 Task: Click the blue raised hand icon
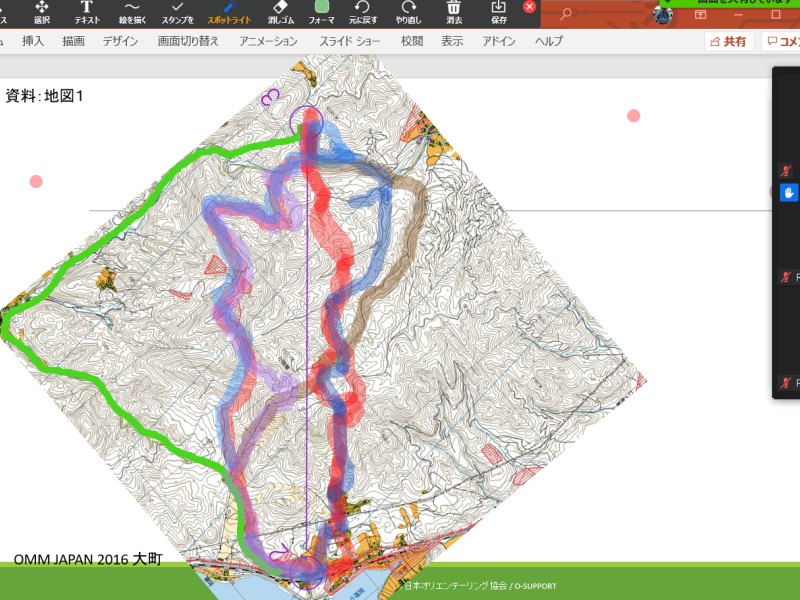click(789, 192)
